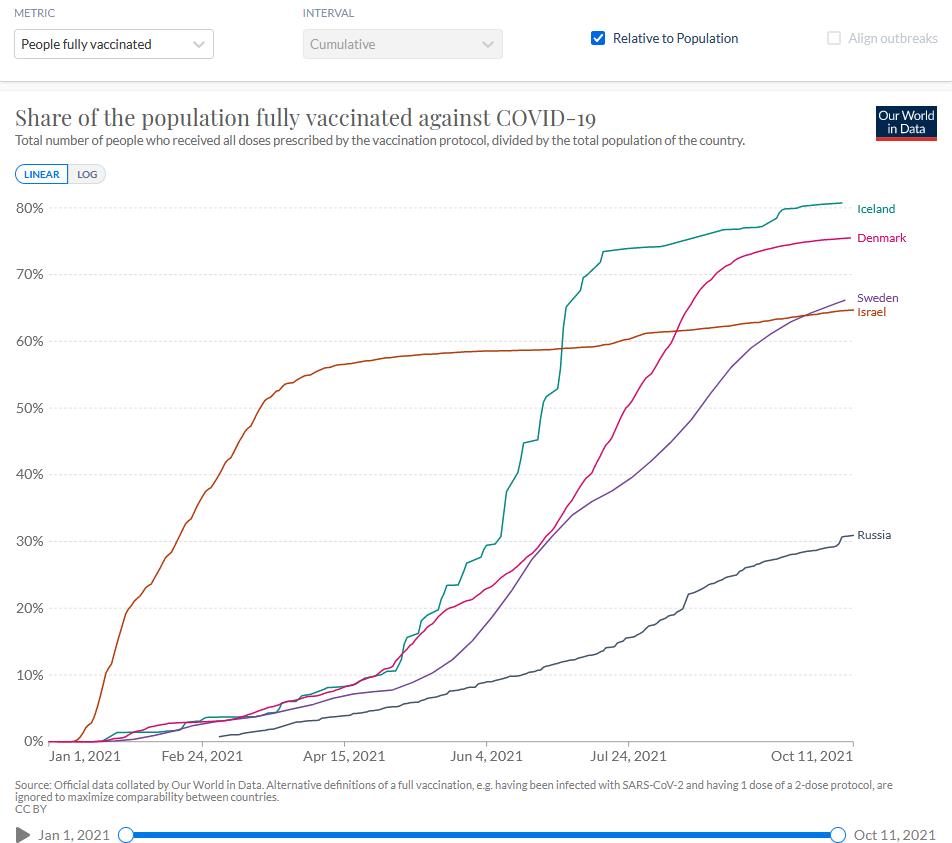Select the Russia country label
952x843 pixels.
pos(873,535)
